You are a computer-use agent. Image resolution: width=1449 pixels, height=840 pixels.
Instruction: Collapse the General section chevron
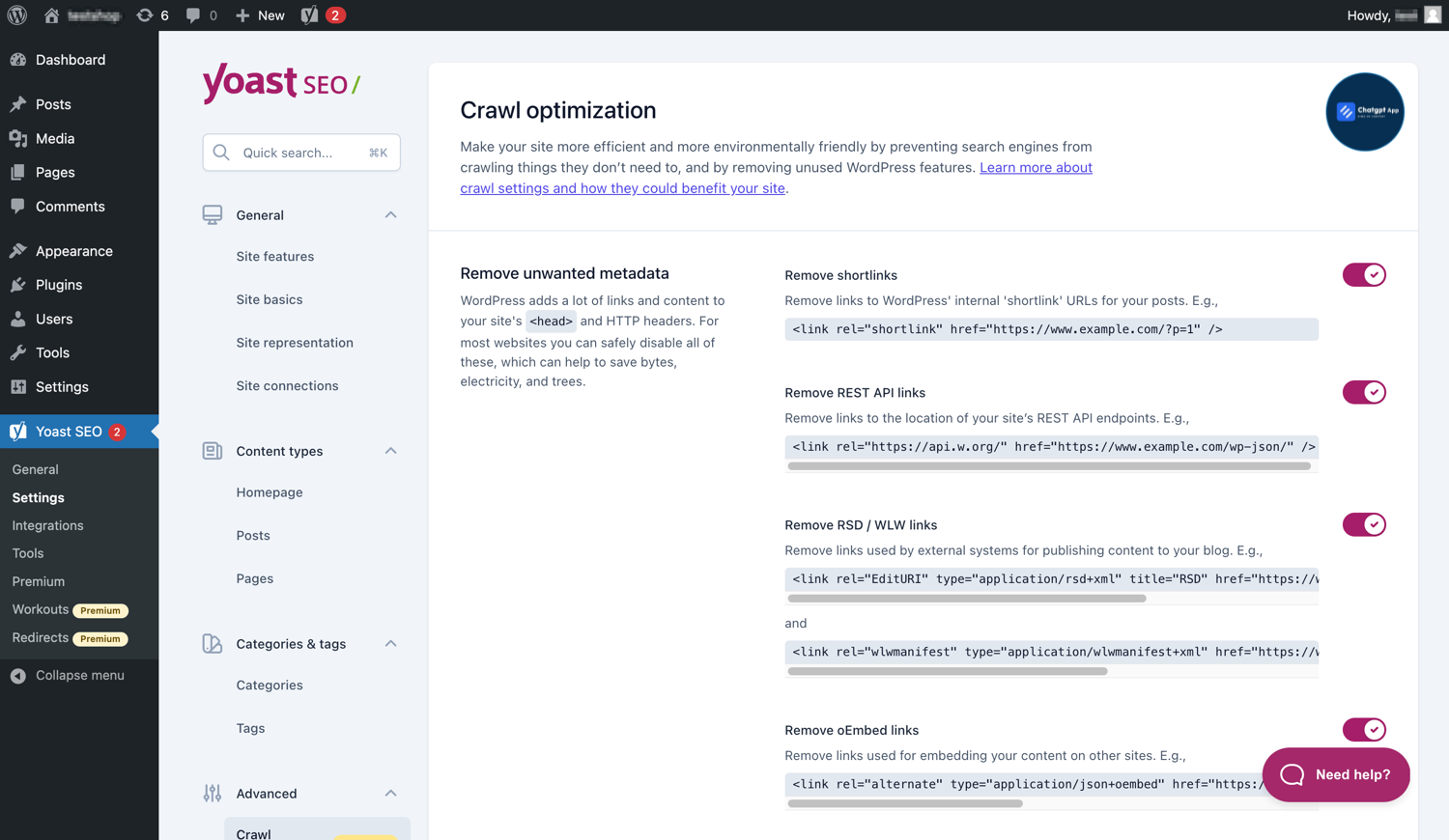pos(390,214)
